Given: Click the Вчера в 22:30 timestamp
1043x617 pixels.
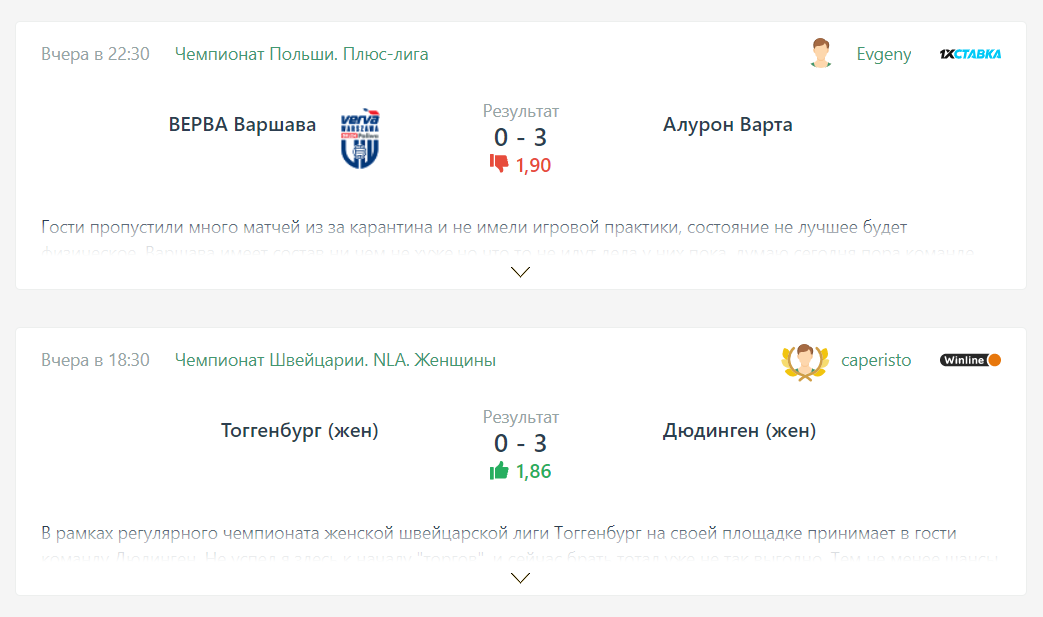Looking at the screenshot, I should [95, 54].
